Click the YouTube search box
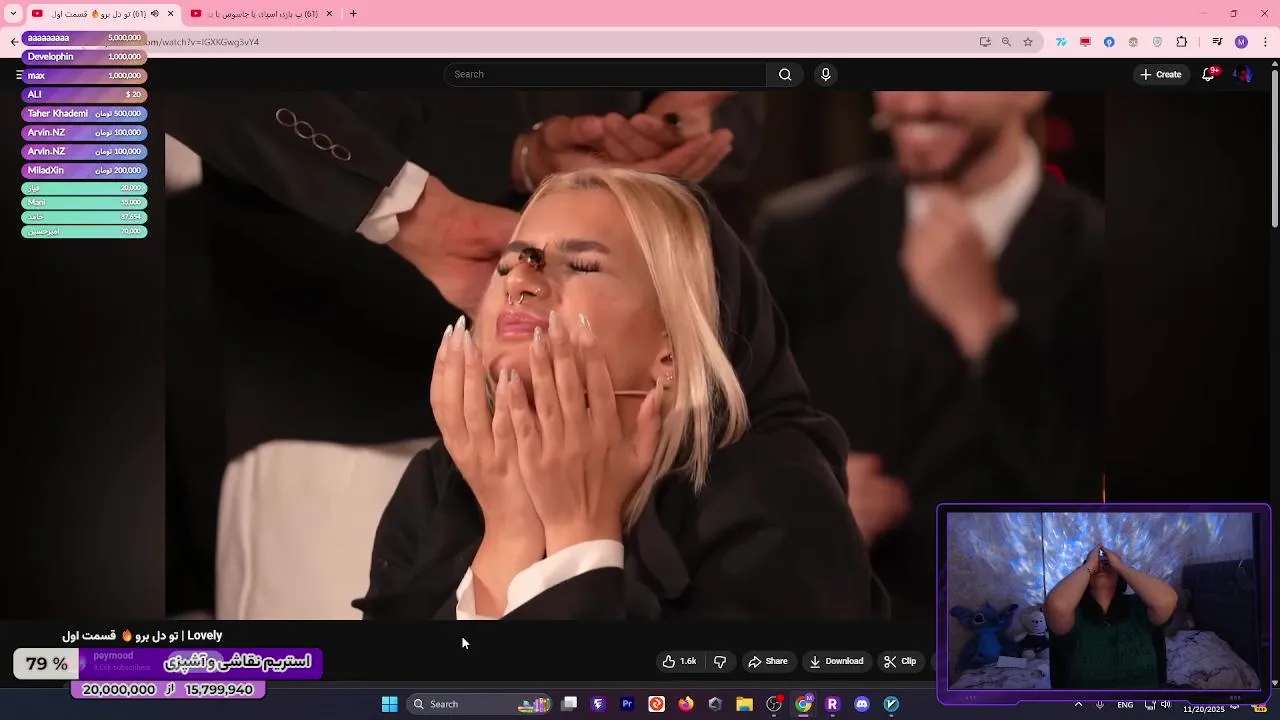This screenshot has width=1280, height=720. (x=606, y=74)
